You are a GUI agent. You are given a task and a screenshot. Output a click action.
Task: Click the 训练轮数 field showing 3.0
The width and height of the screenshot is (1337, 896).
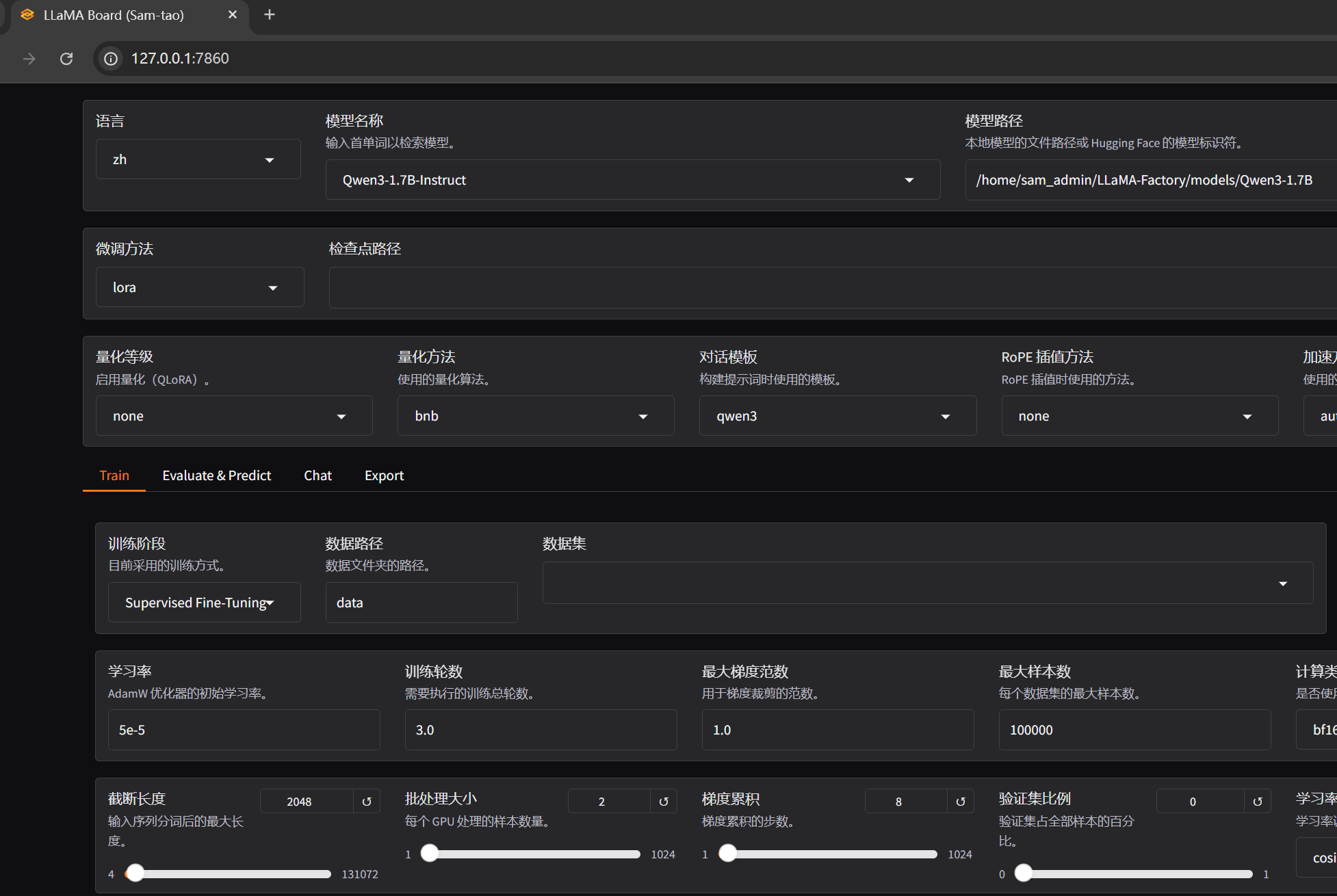541,730
